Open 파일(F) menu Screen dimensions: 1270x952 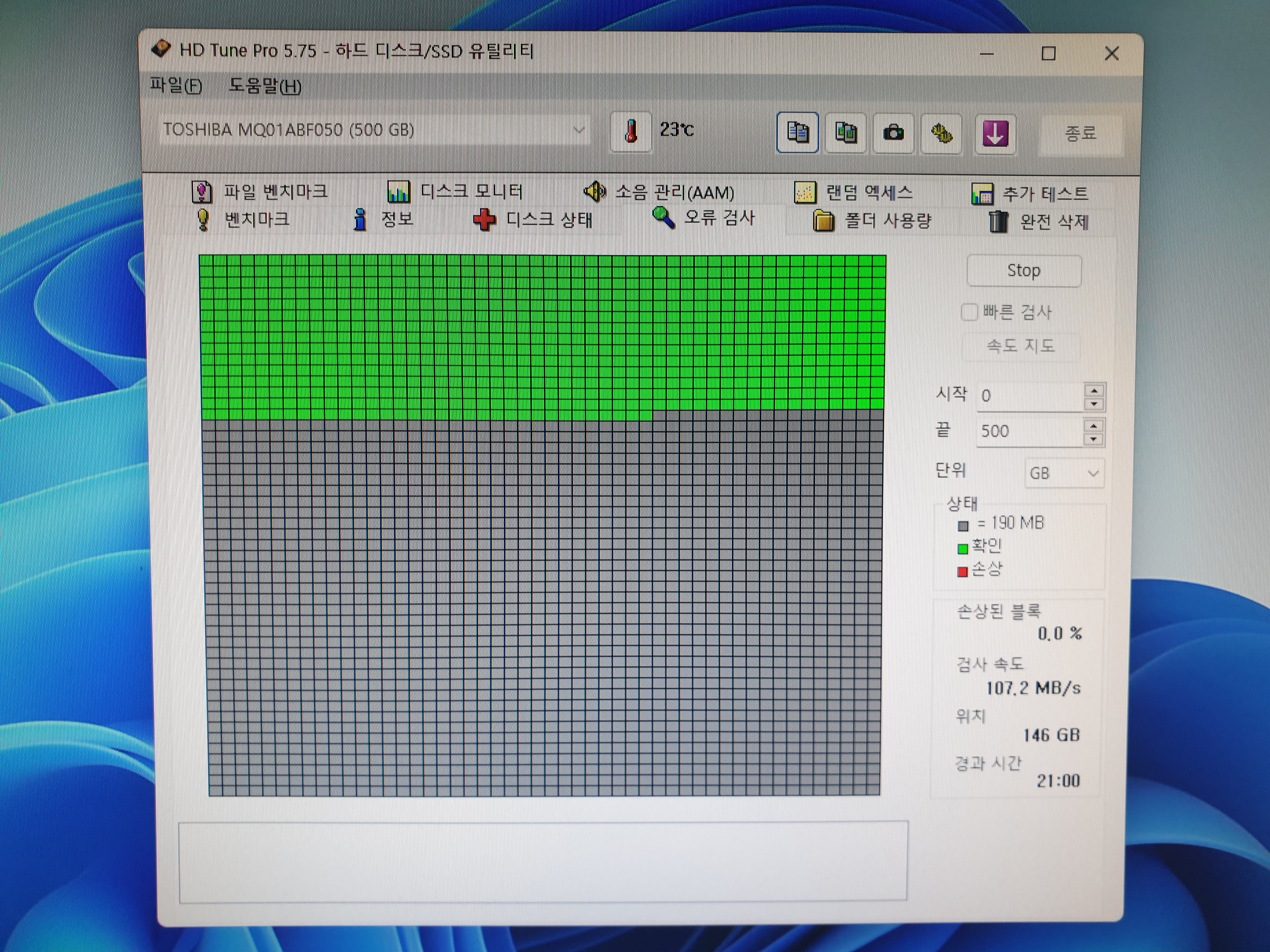click(x=176, y=86)
